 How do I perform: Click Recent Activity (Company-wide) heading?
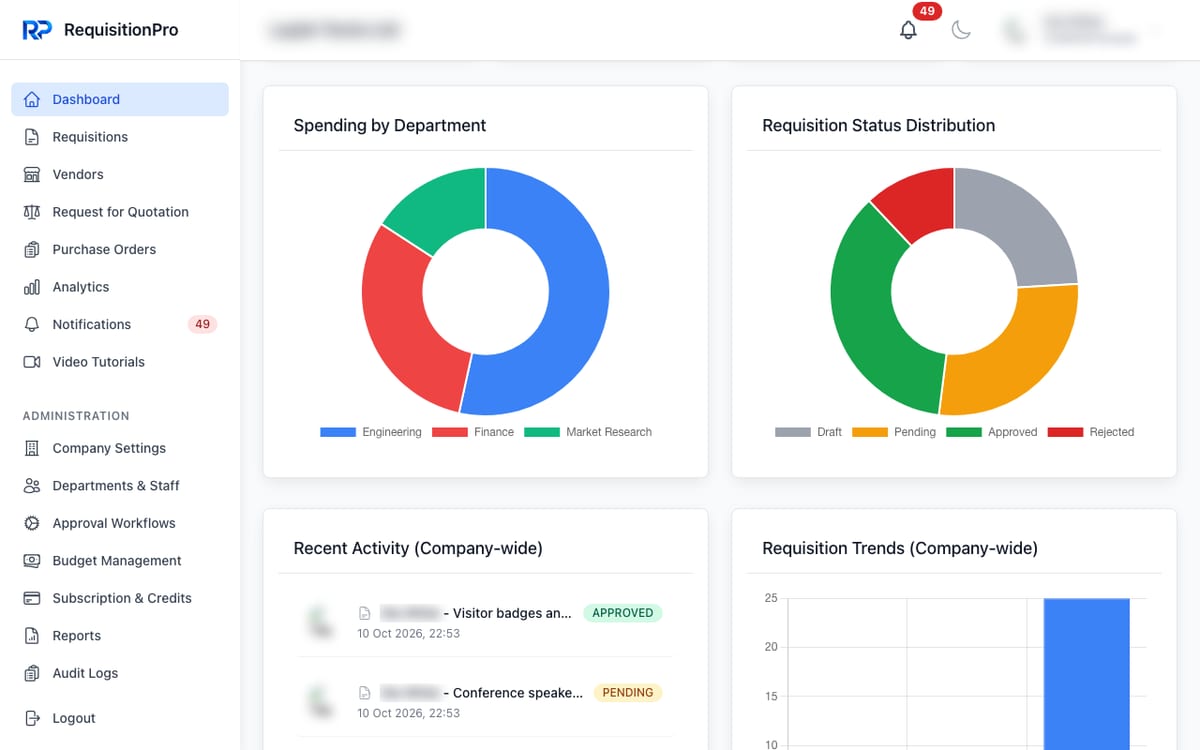click(x=418, y=548)
